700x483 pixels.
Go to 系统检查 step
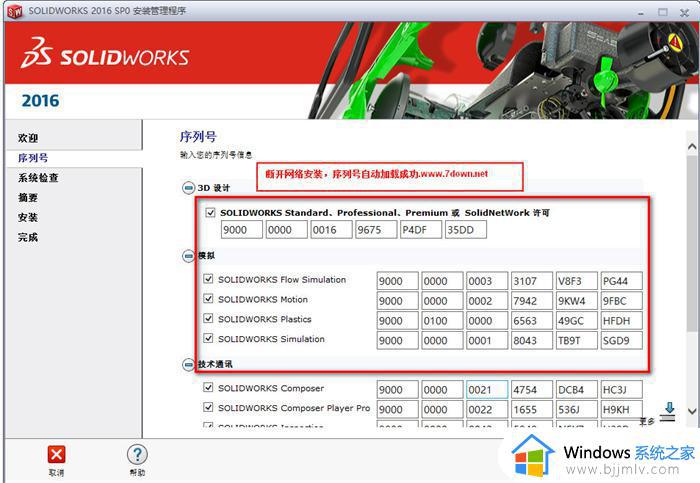tap(38, 178)
